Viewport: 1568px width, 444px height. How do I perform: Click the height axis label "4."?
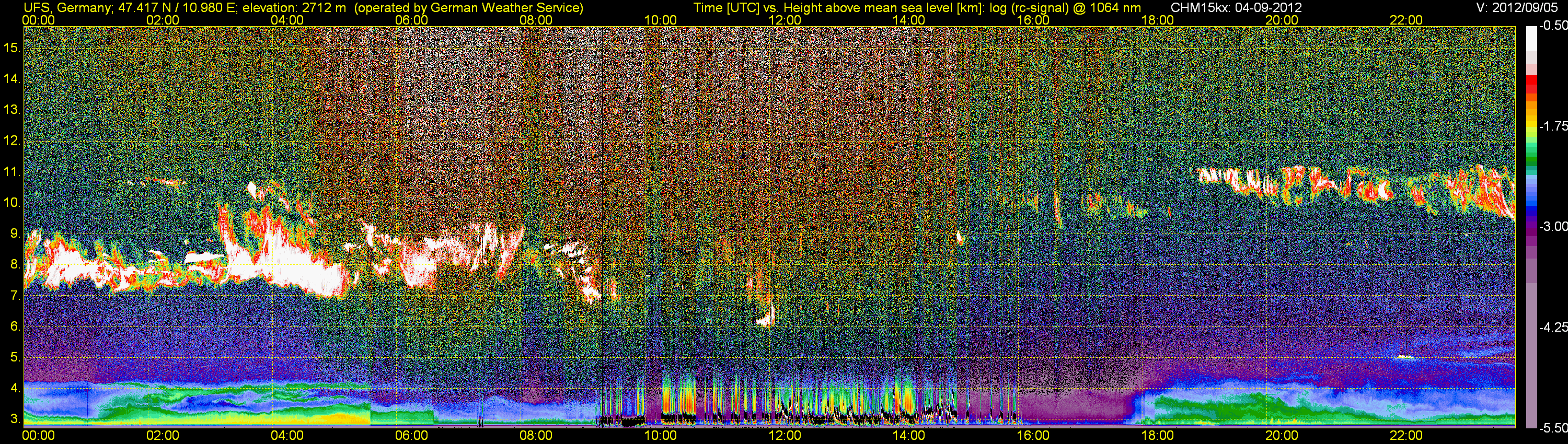(16, 388)
